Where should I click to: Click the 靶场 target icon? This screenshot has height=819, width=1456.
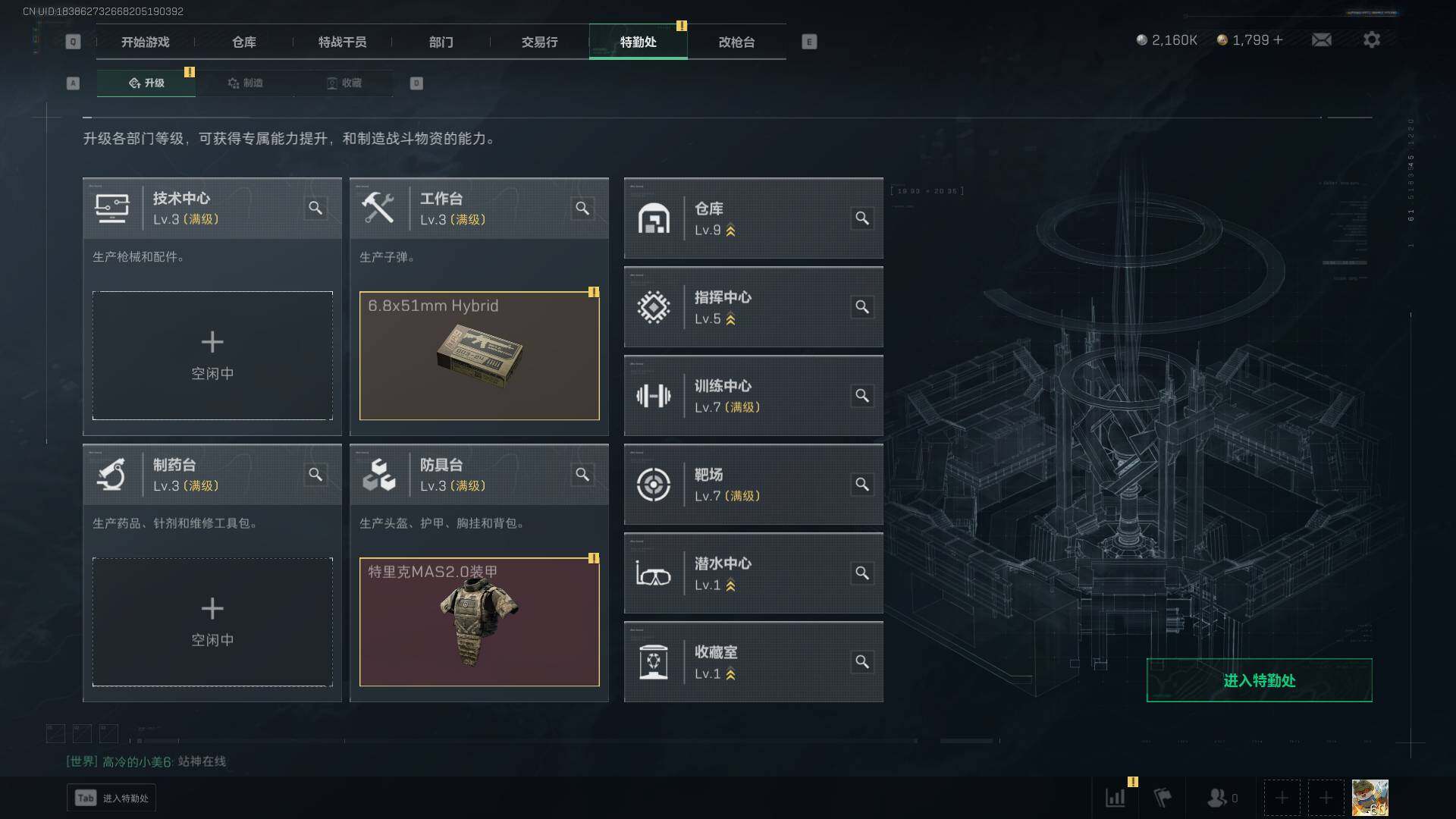[653, 485]
